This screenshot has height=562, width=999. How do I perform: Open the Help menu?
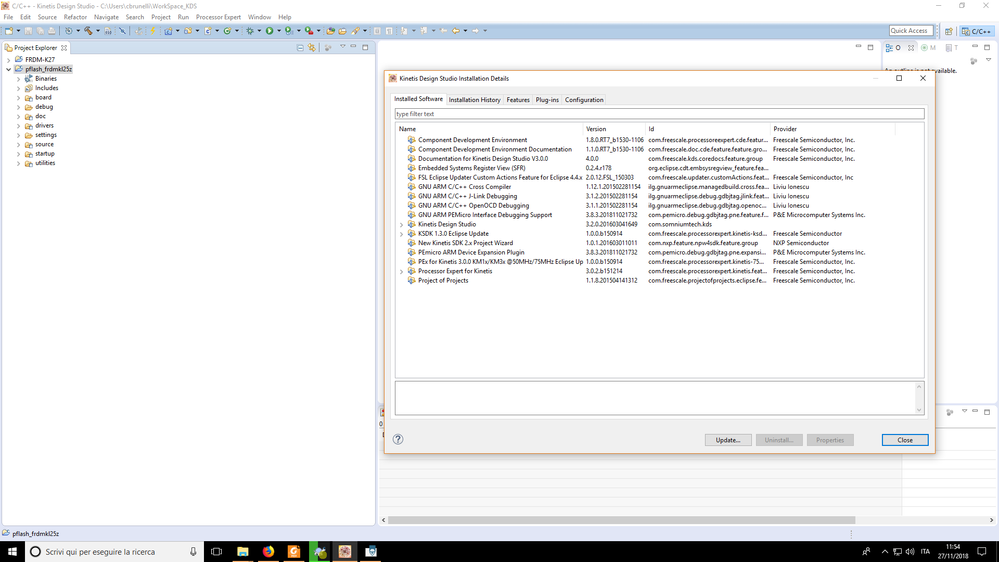[x=285, y=17]
